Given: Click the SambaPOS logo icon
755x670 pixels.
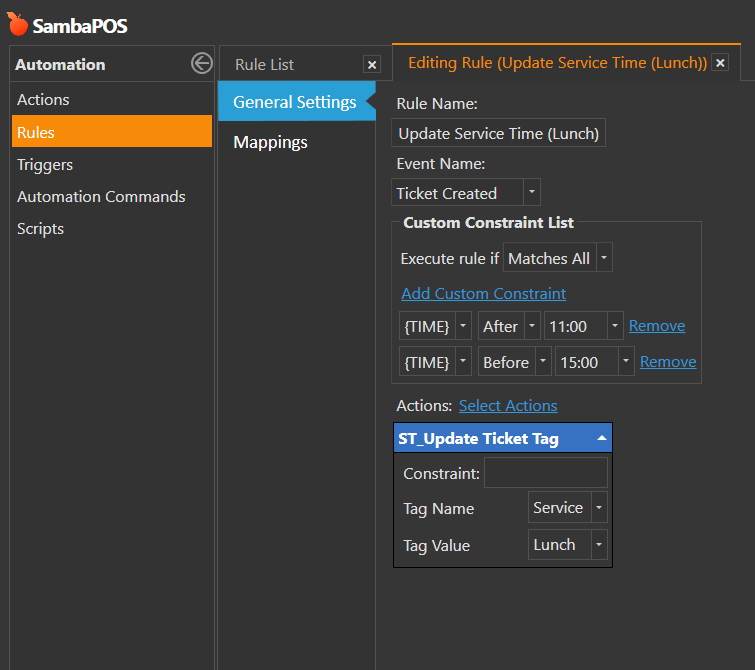Looking at the screenshot, I should tap(17, 24).
